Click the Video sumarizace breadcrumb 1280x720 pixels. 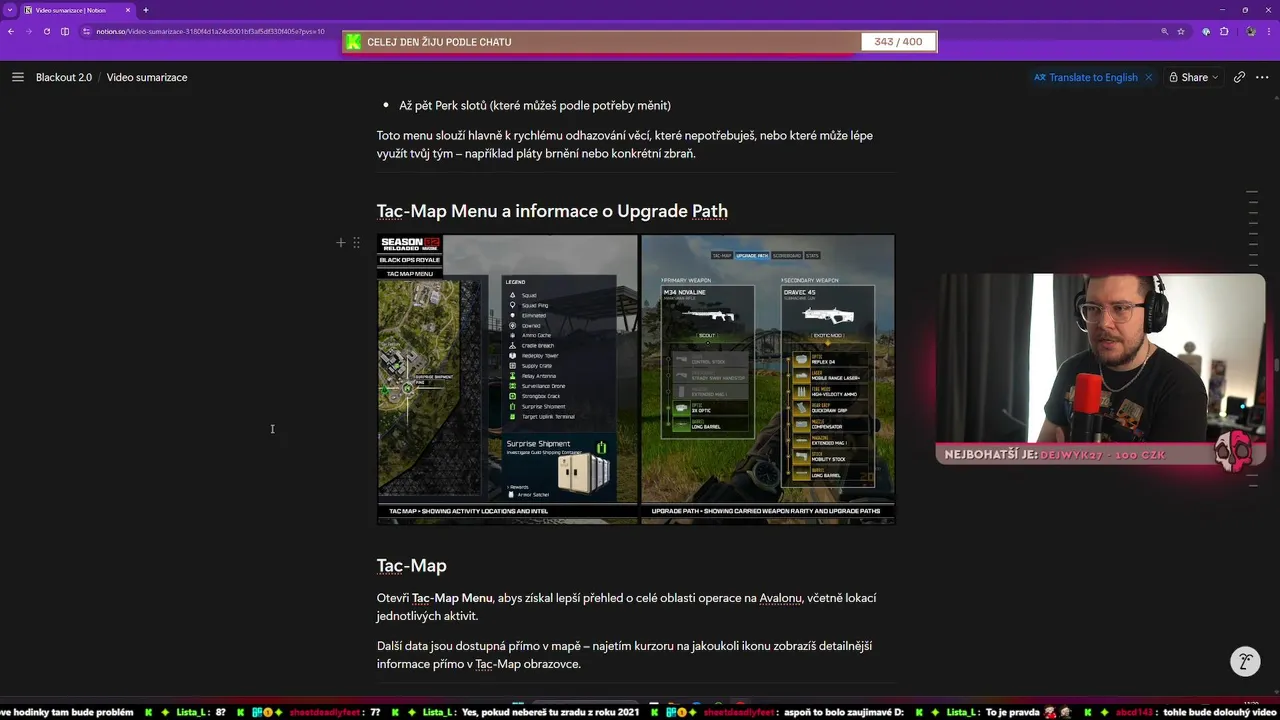[147, 77]
